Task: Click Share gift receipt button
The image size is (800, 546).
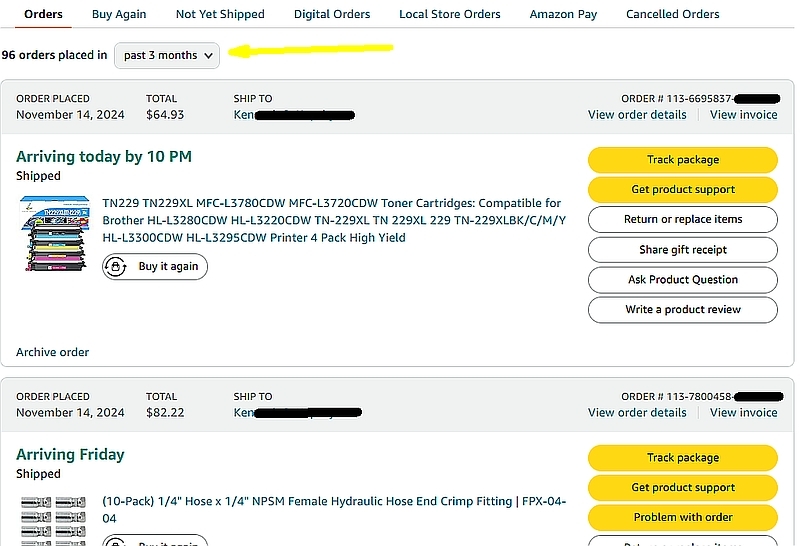Action: tap(683, 250)
